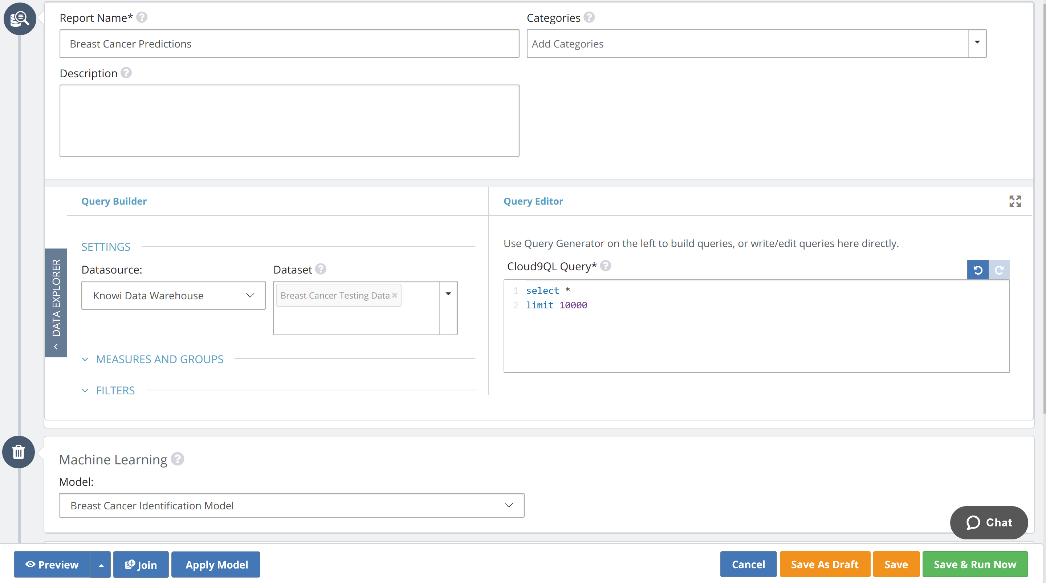1046x583 pixels.
Task: Click the Save & Run Now button
Action: point(974,564)
